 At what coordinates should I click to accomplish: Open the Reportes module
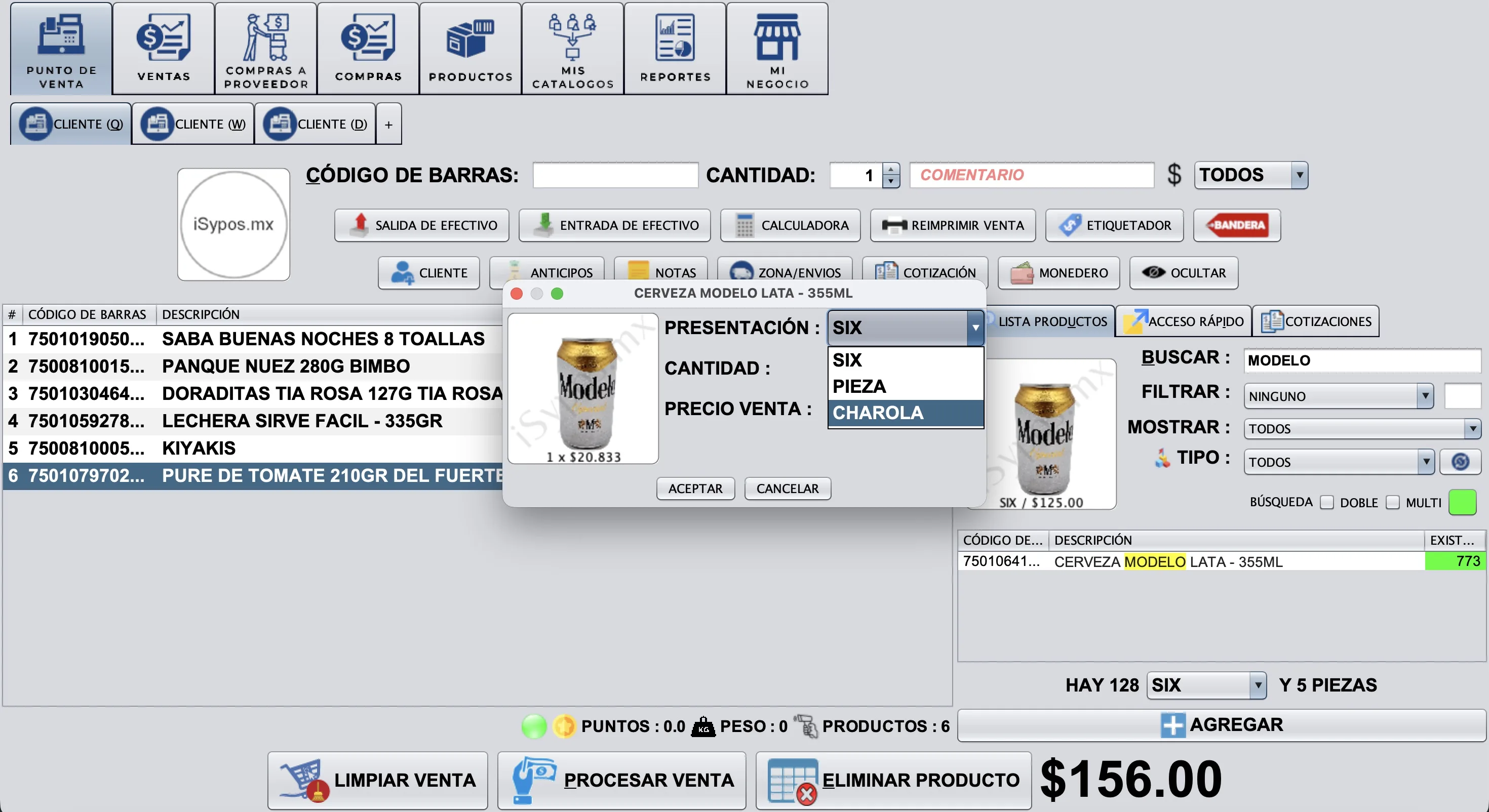pos(675,49)
